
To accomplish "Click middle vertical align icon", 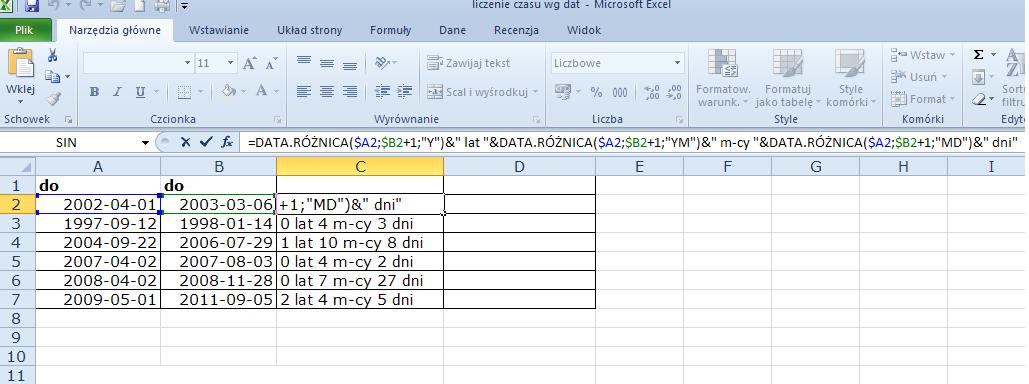I will point(327,63).
